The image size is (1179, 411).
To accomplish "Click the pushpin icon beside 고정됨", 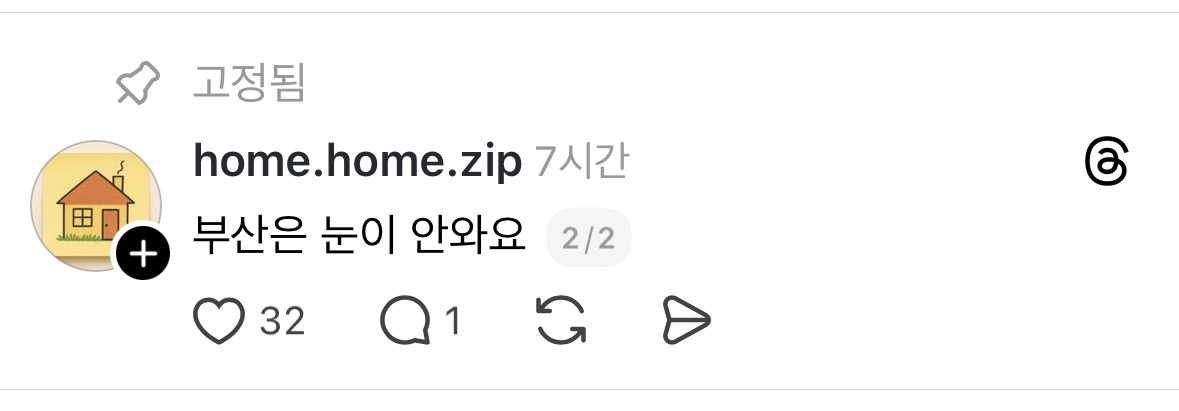I will [138, 83].
